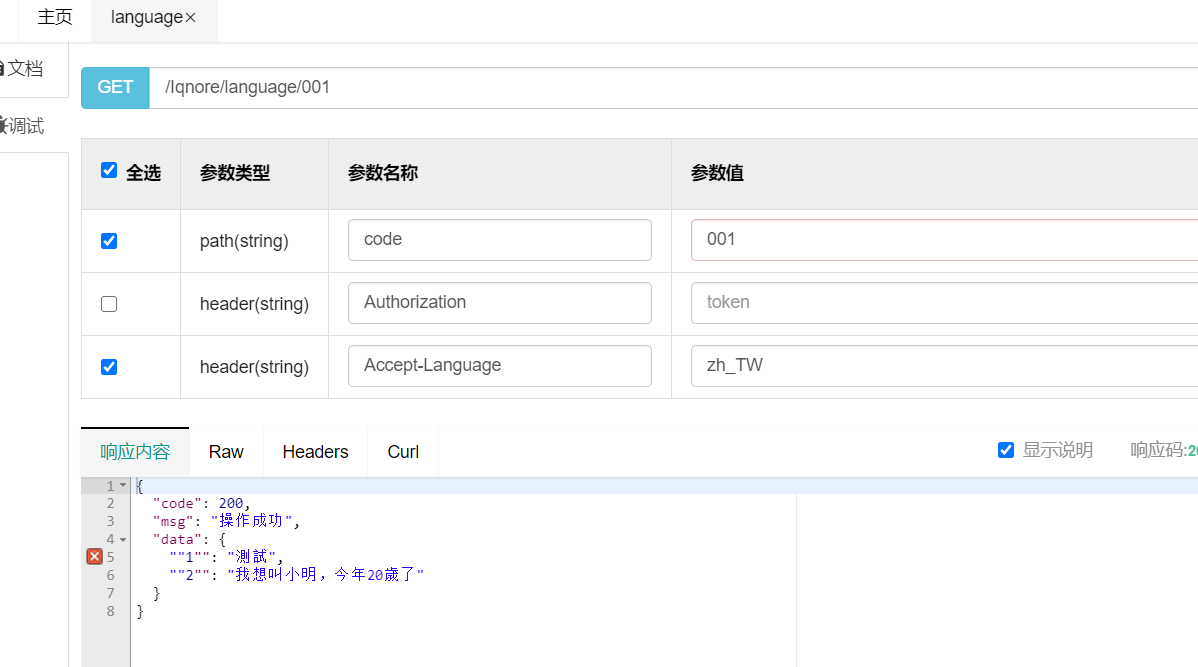1198x667 pixels.
Task: Click the Accept-Language parameter name field
Action: (x=500, y=366)
